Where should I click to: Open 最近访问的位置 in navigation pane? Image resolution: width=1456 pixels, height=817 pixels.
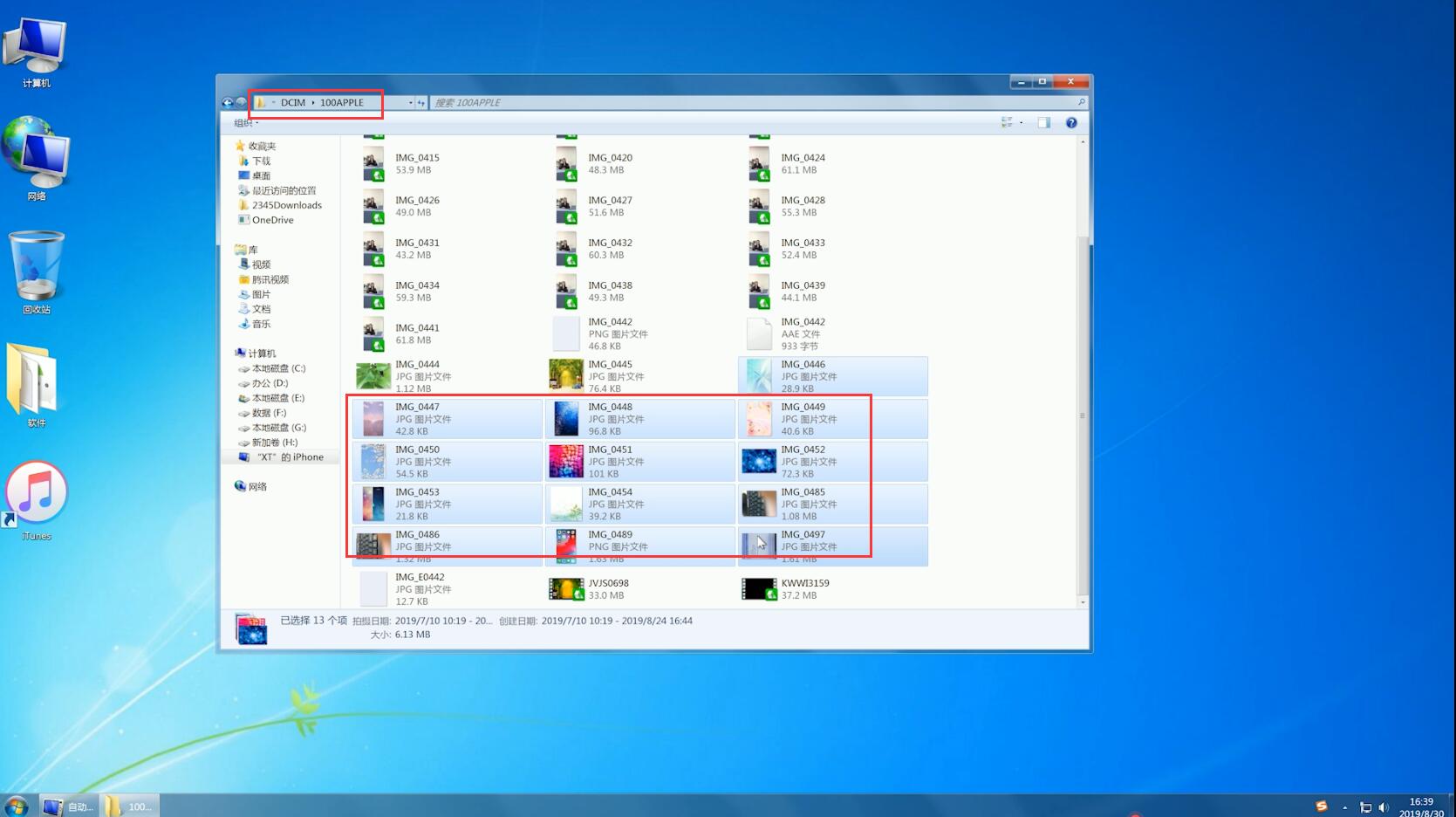(277, 190)
